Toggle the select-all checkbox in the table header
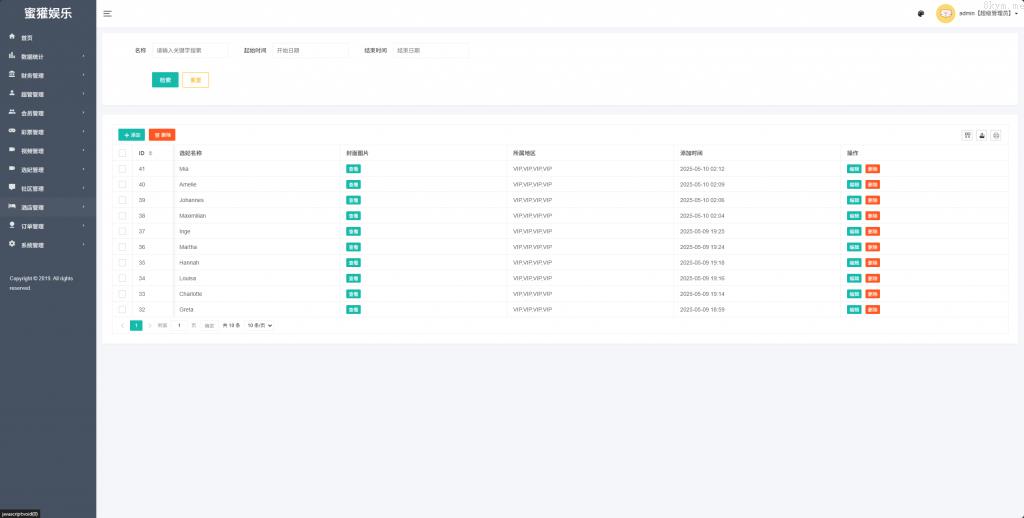The image size is (1024, 518). pos(123,153)
